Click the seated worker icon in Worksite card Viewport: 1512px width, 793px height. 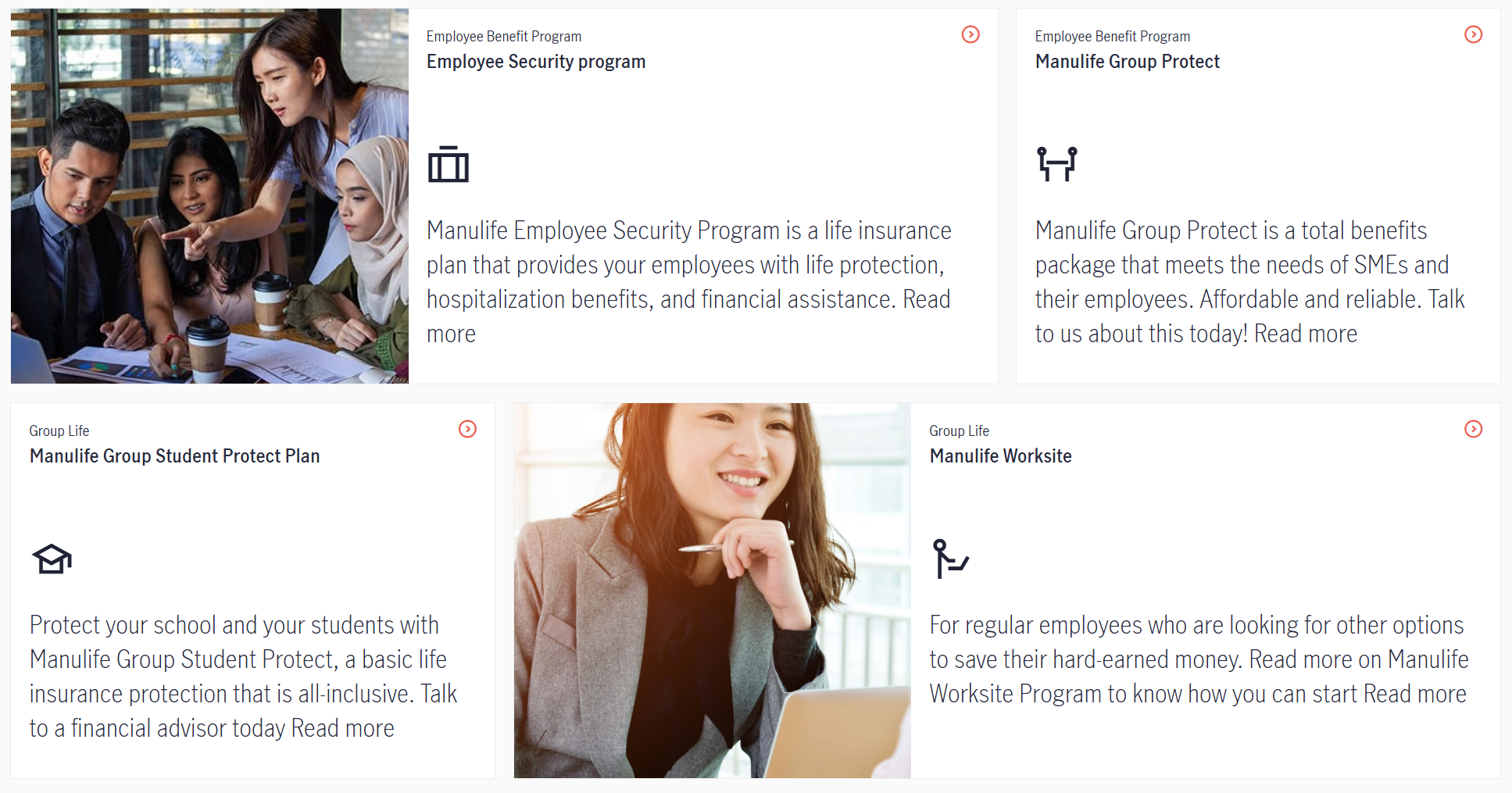(950, 559)
